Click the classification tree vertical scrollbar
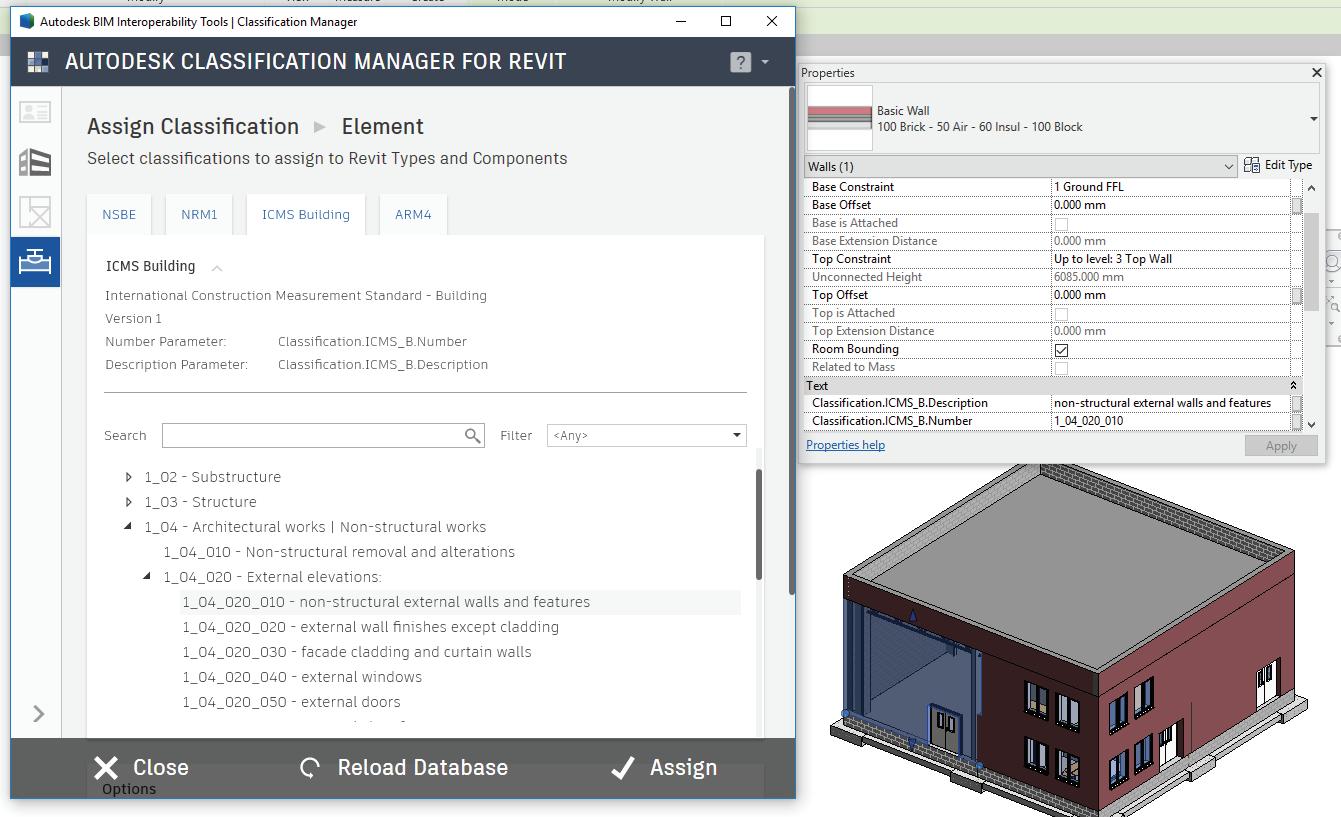Screen dimensions: 1341x817 759,525
